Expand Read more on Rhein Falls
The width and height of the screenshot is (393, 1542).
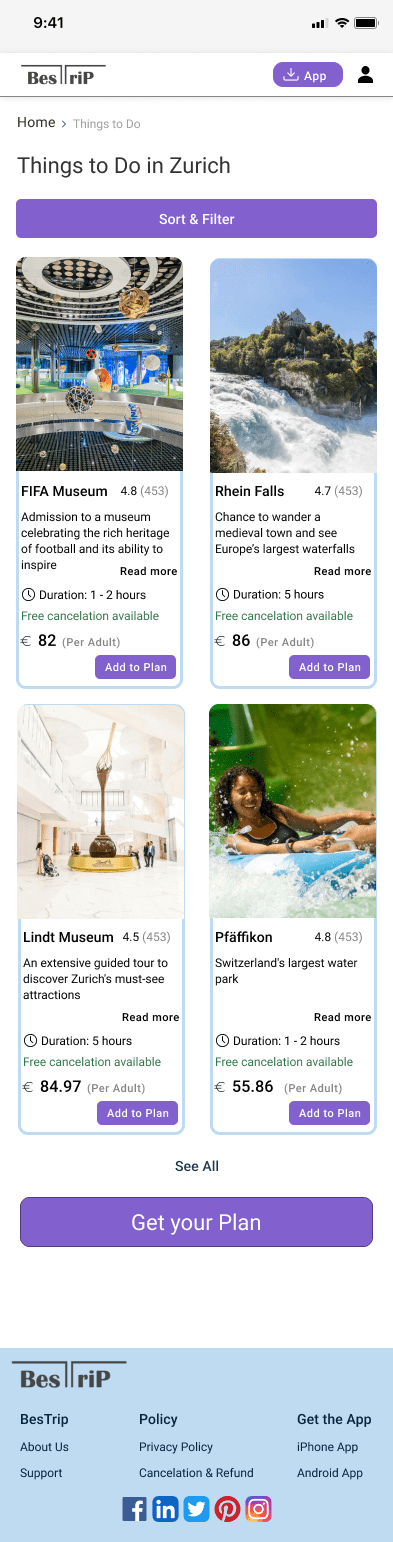(x=343, y=571)
